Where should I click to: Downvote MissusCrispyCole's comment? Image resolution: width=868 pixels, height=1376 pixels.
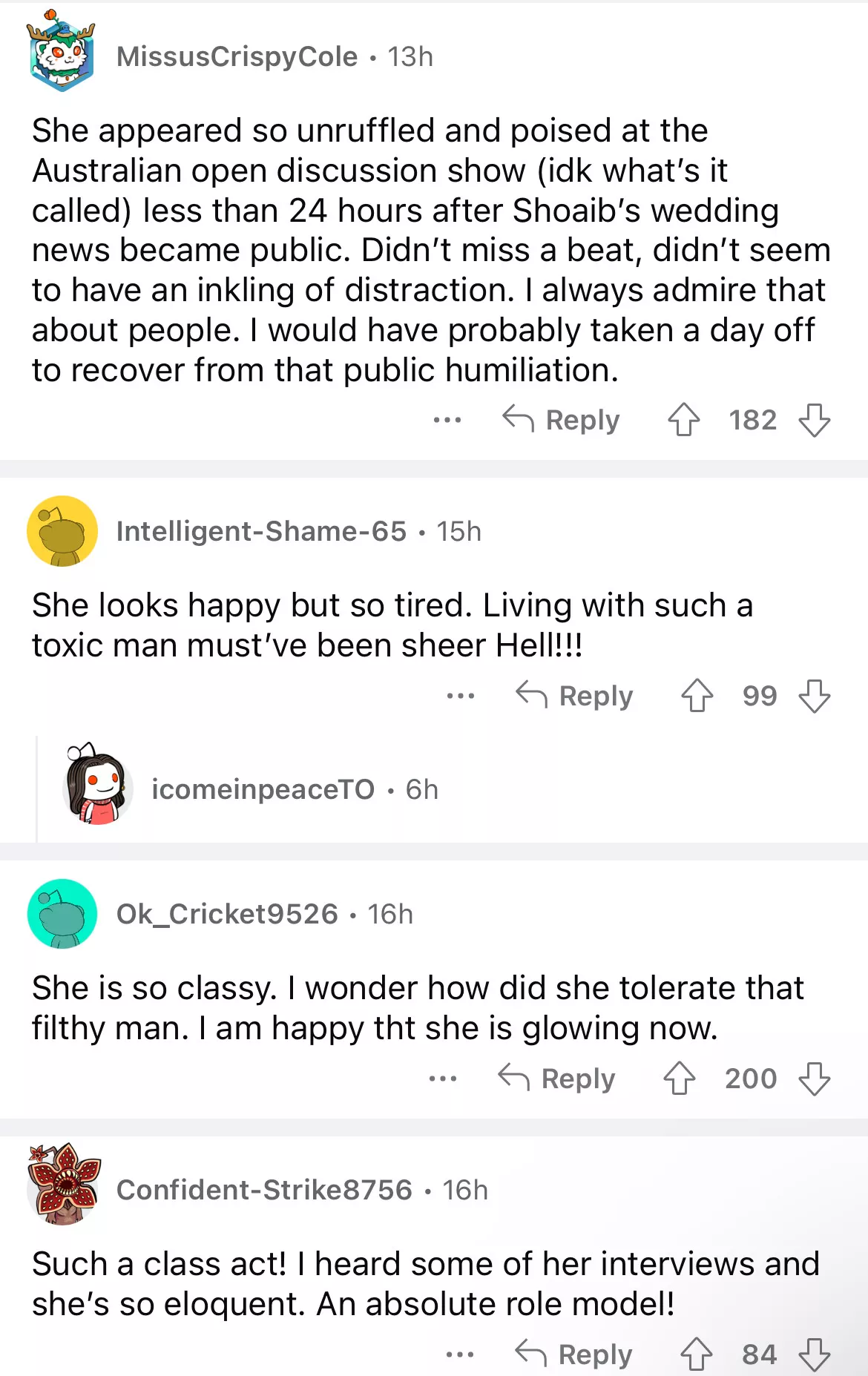click(814, 420)
